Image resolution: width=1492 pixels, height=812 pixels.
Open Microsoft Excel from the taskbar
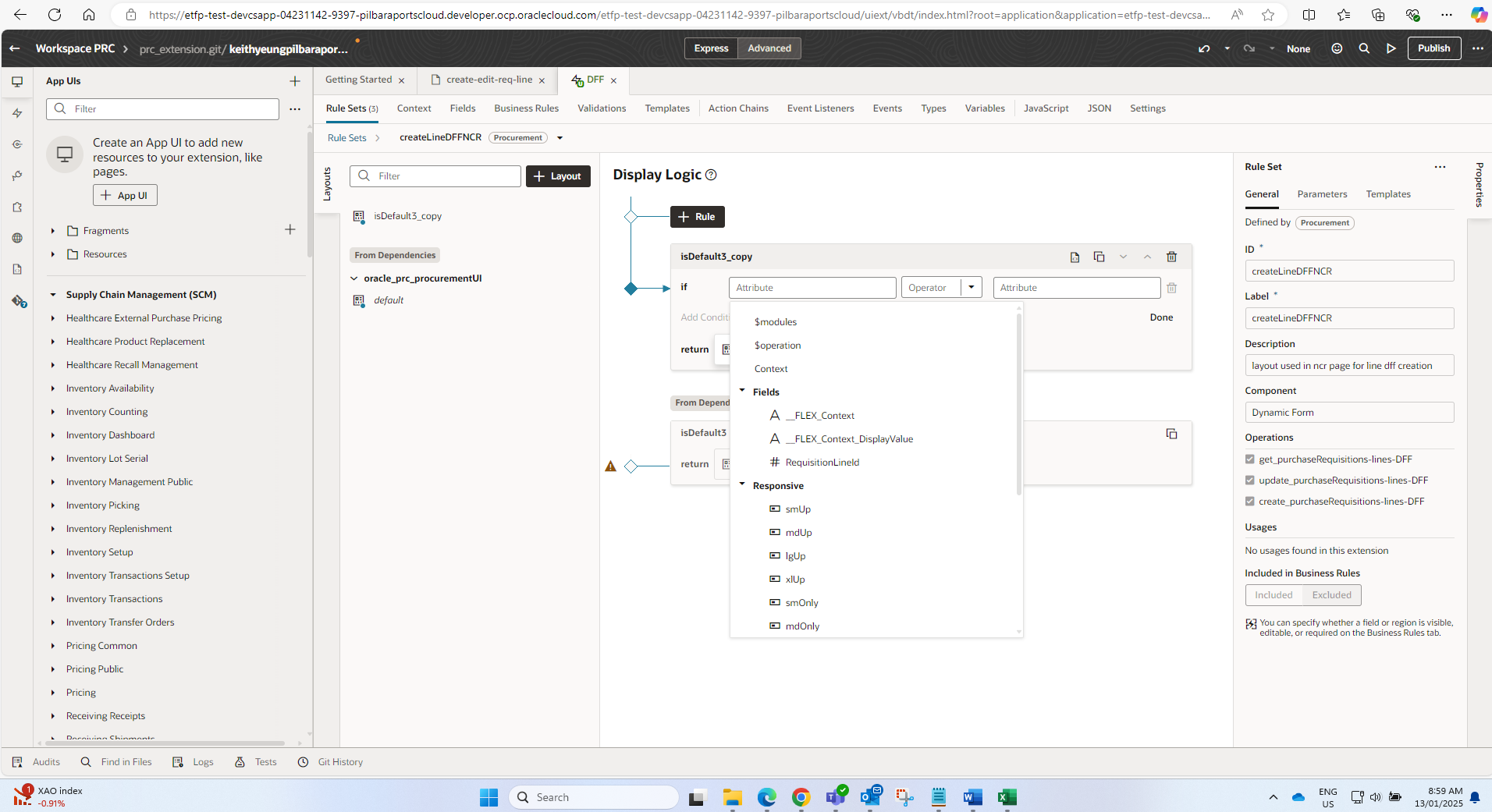pyautogui.click(x=1007, y=797)
